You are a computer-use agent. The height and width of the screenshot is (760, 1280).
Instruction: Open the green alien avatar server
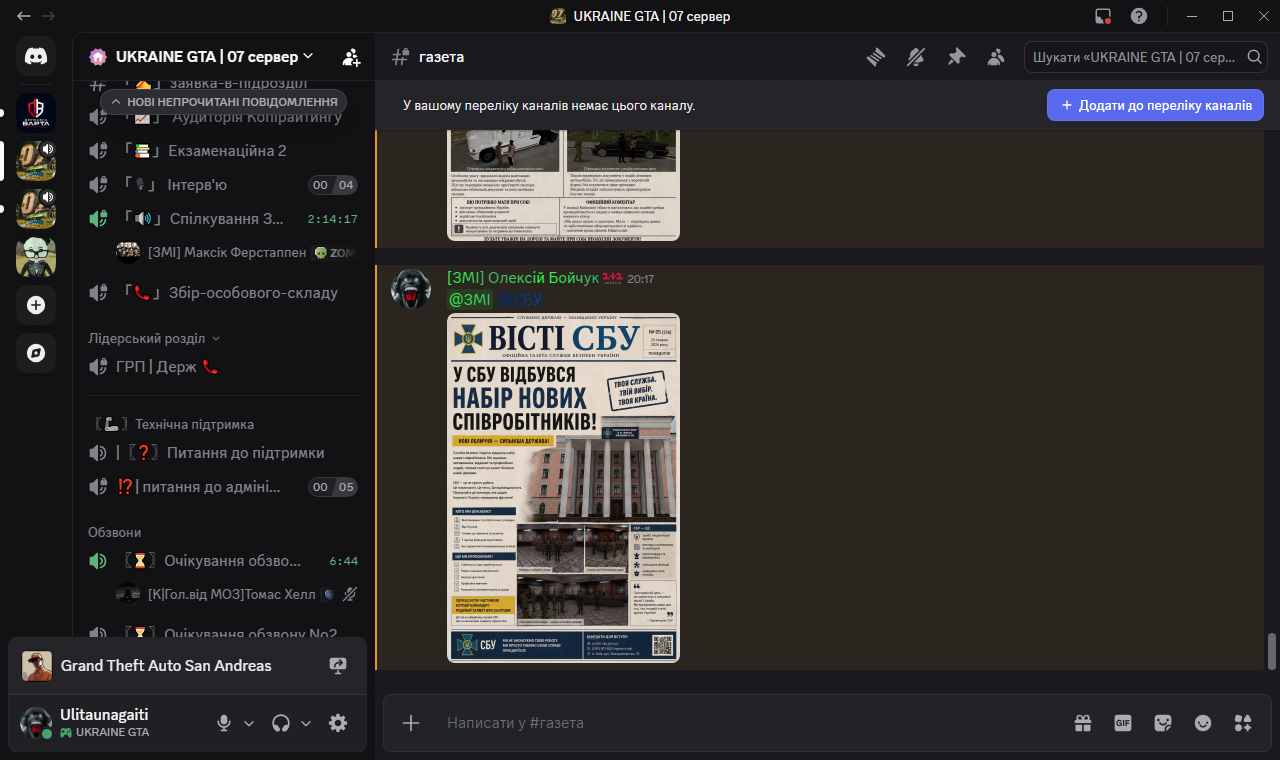point(36,257)
